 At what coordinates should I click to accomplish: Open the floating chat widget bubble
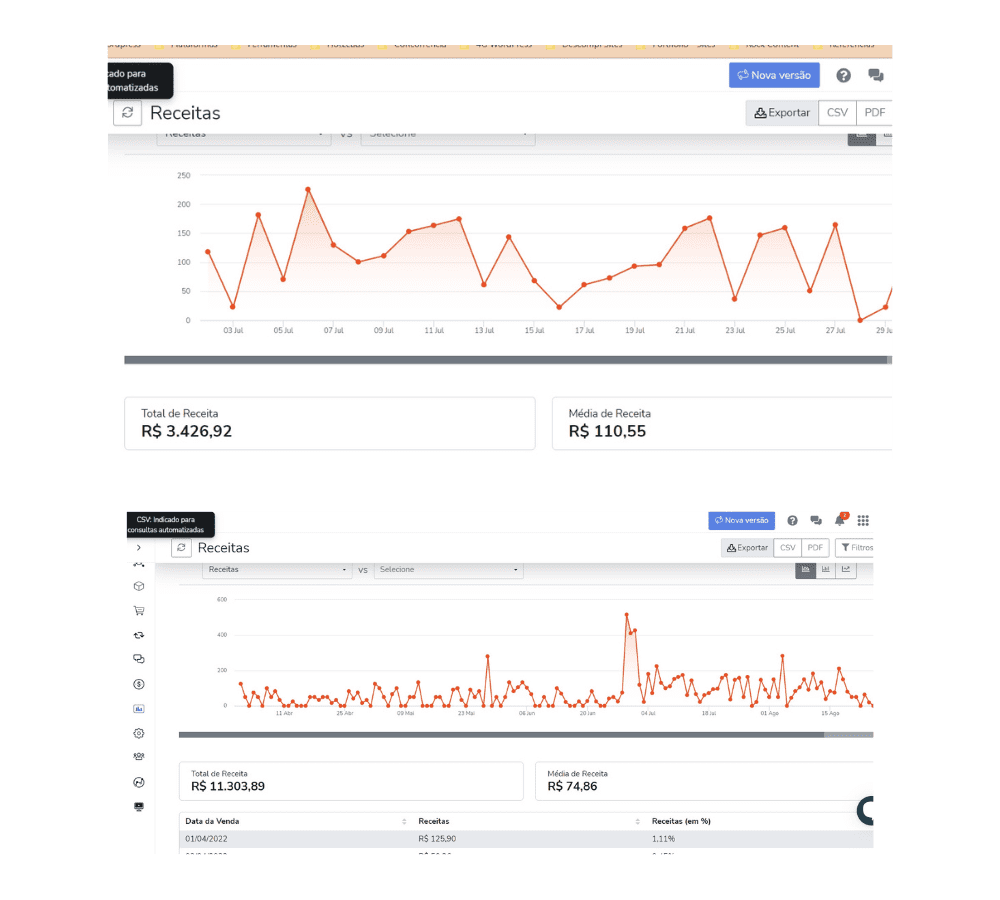[866, 810]
